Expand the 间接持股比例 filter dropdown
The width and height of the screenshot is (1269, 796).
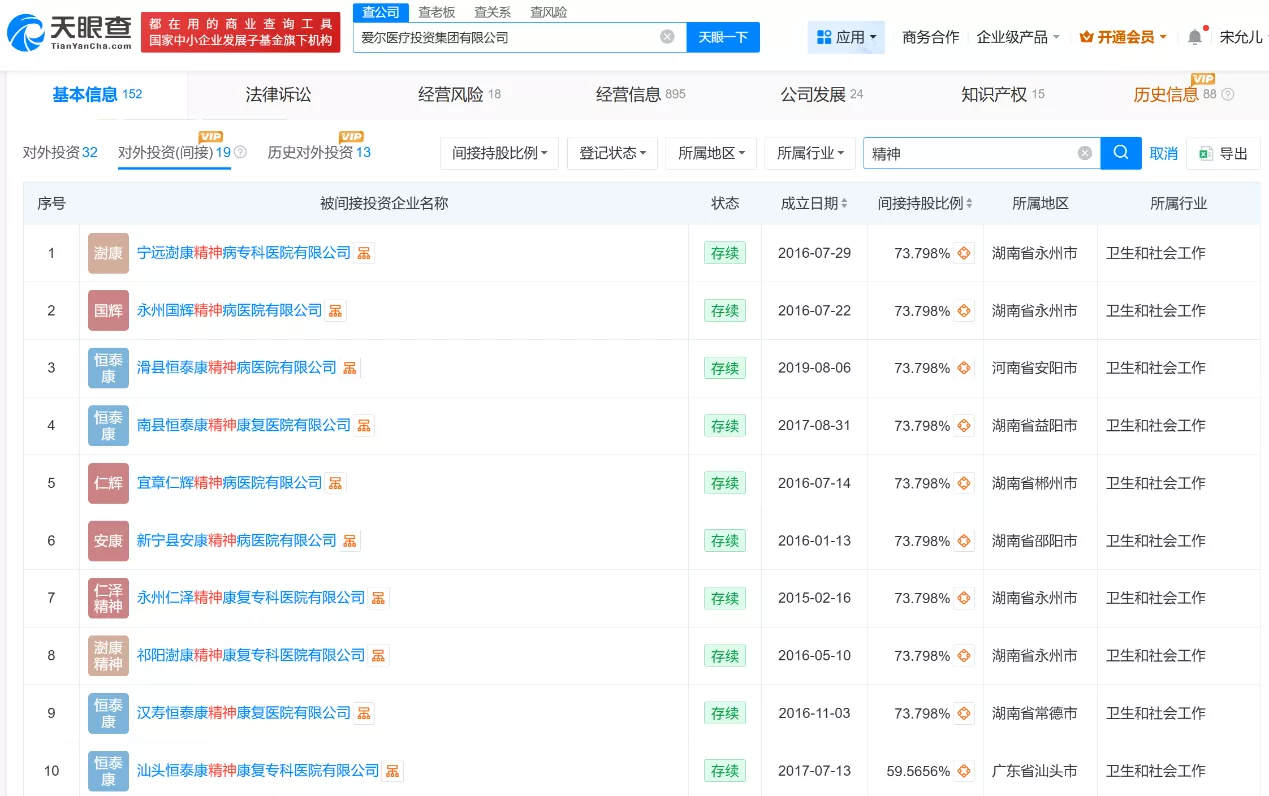coord(499,153)
